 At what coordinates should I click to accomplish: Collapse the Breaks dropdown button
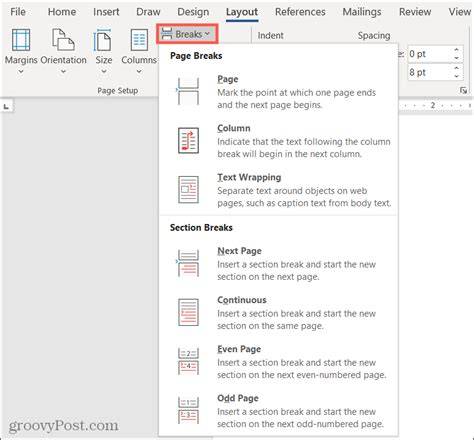point(187,34)
